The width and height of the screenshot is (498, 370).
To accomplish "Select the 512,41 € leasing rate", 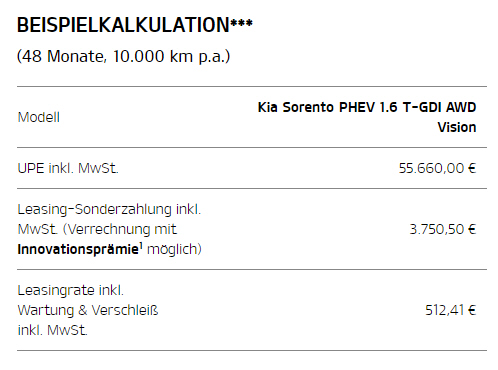I will [451, 310].
